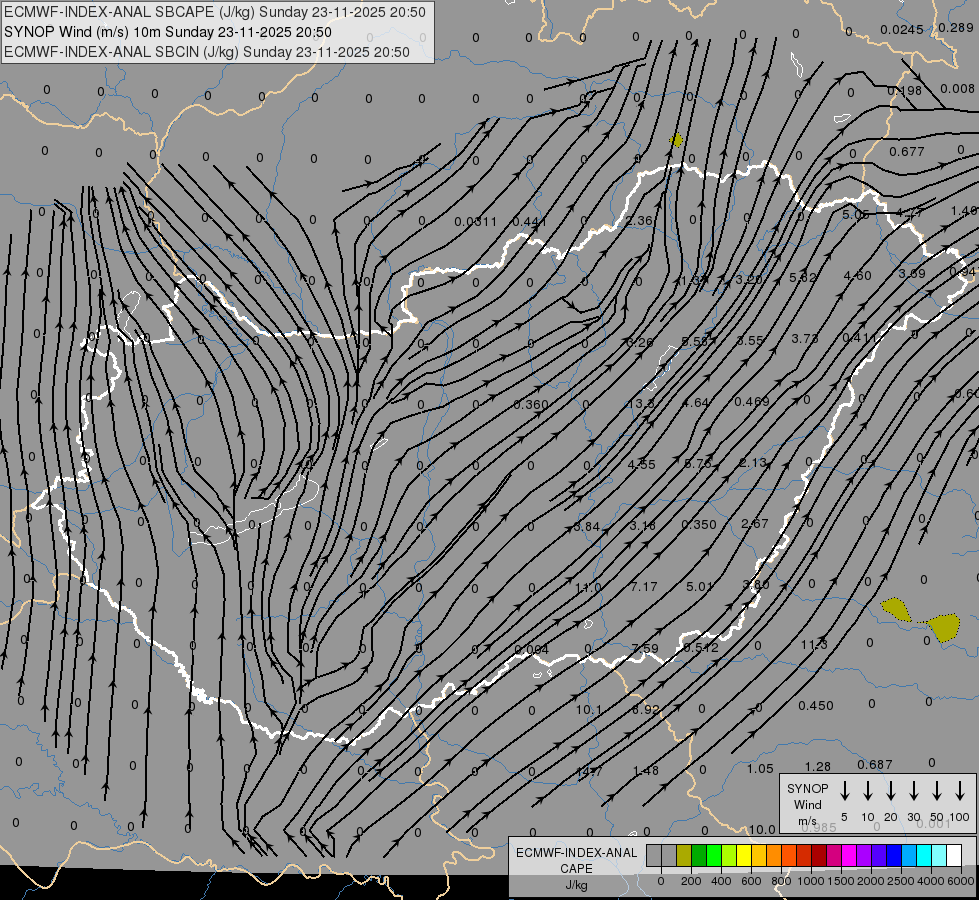
Task: Click the map value 6.92
Action: point(646,710)
